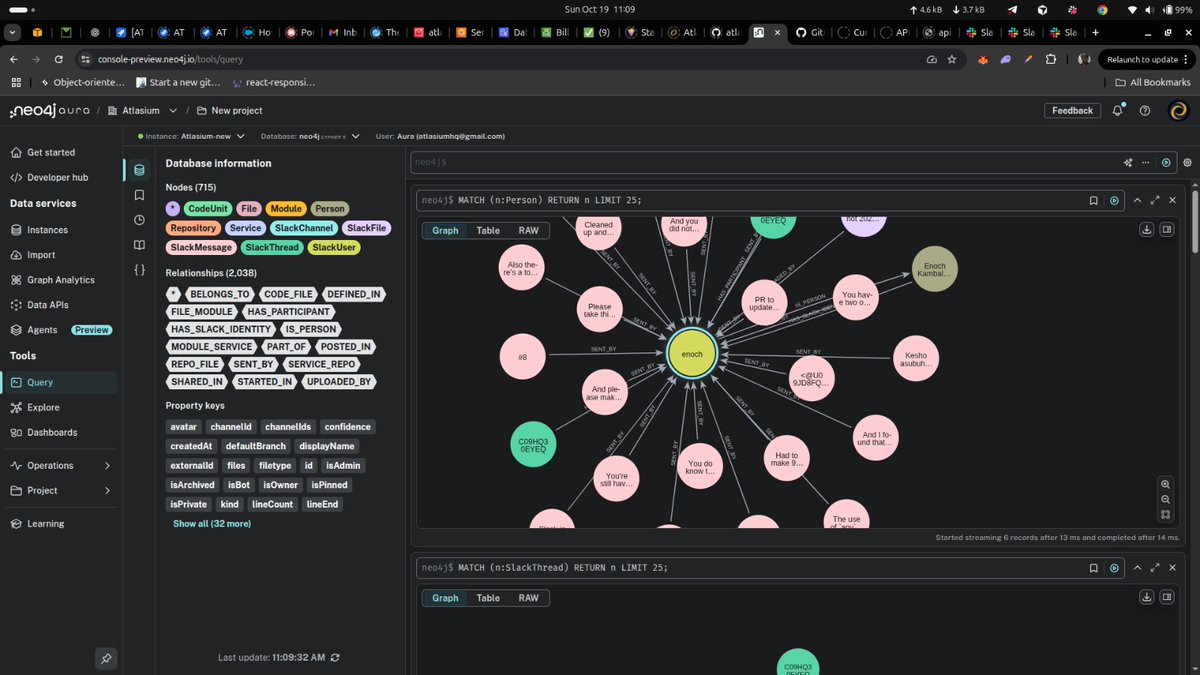Click the SENT_BY relationship type chip
1200x675 pixels.
tap(253, 364)
